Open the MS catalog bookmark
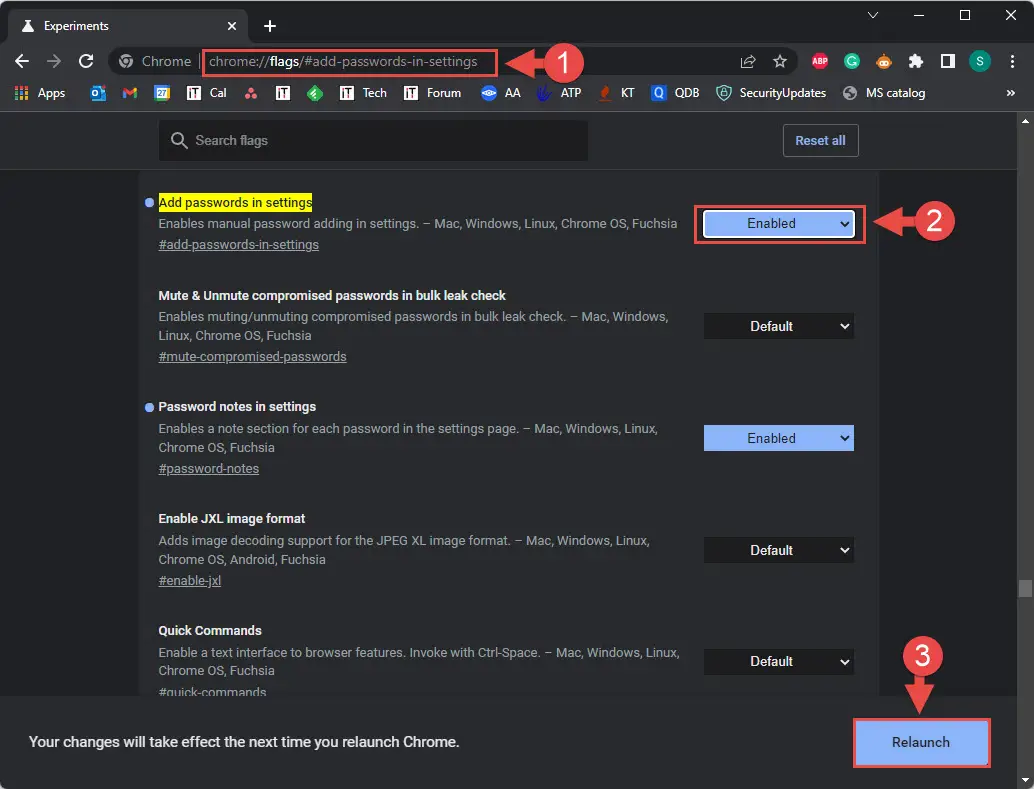 point(884,93)
